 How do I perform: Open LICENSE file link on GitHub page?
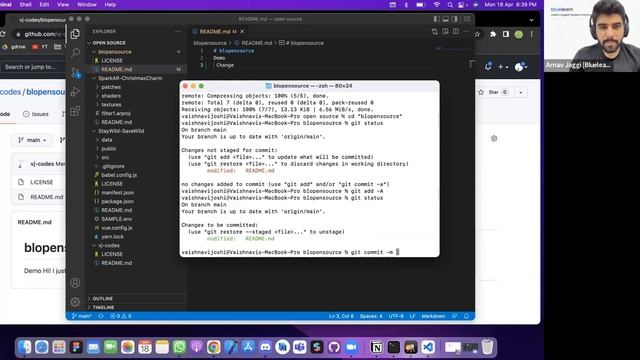coord(42,182)
